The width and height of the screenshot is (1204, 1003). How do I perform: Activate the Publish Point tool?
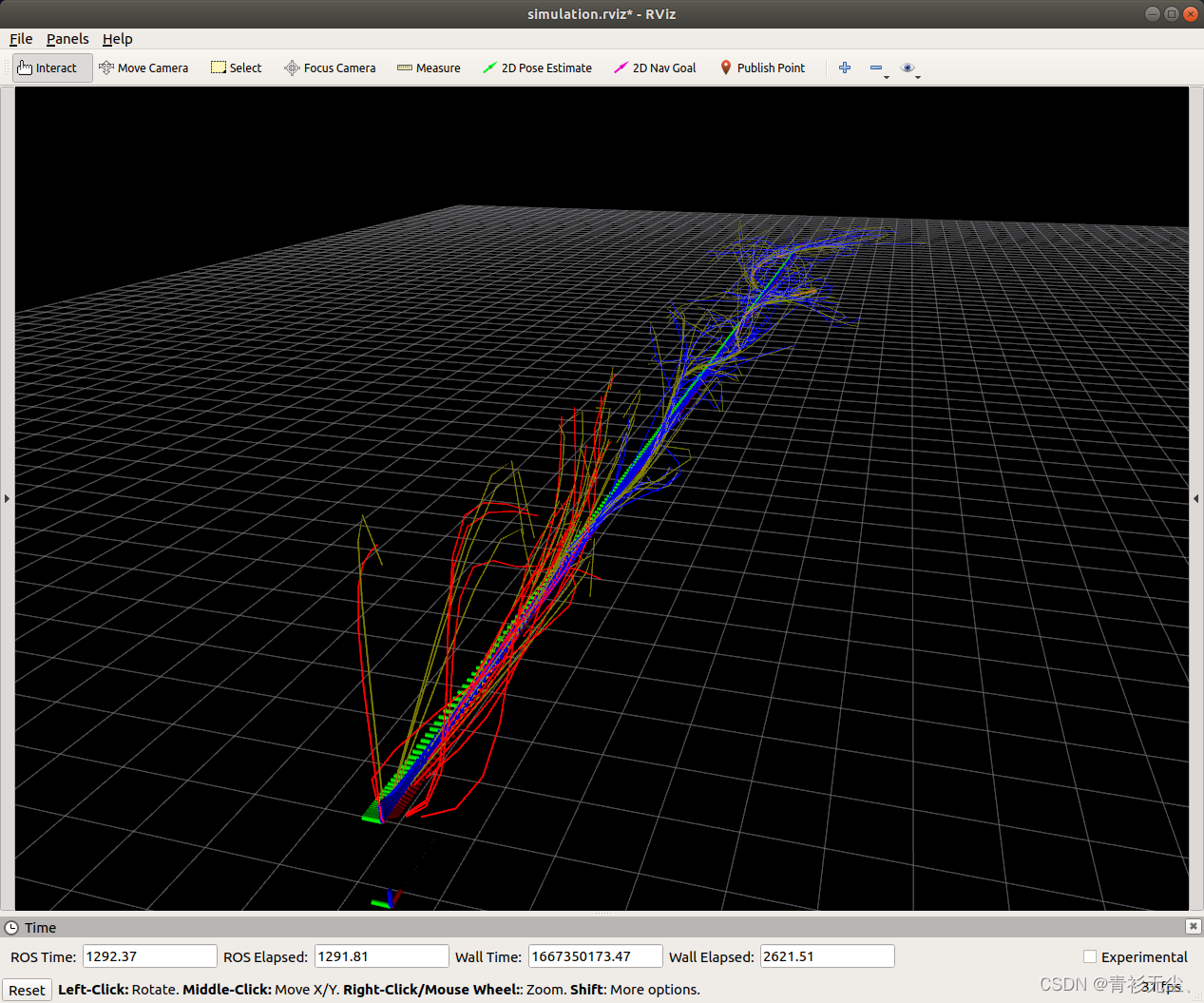763,68
